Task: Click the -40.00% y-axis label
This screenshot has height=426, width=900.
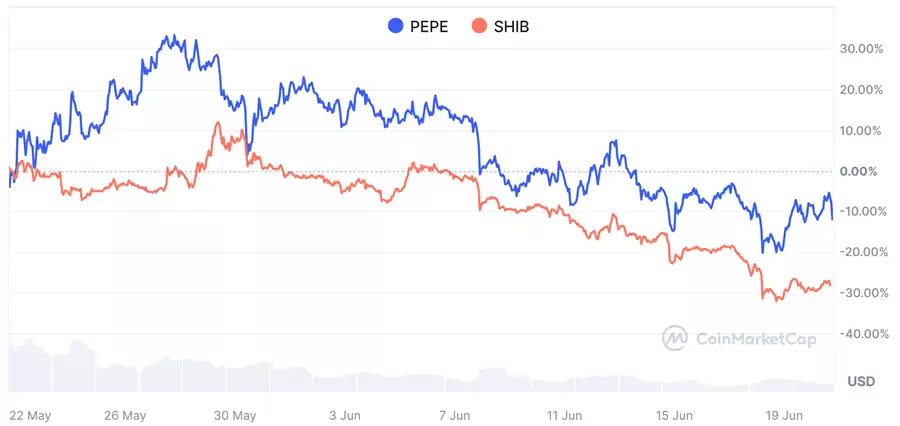Action: [860, 334]
